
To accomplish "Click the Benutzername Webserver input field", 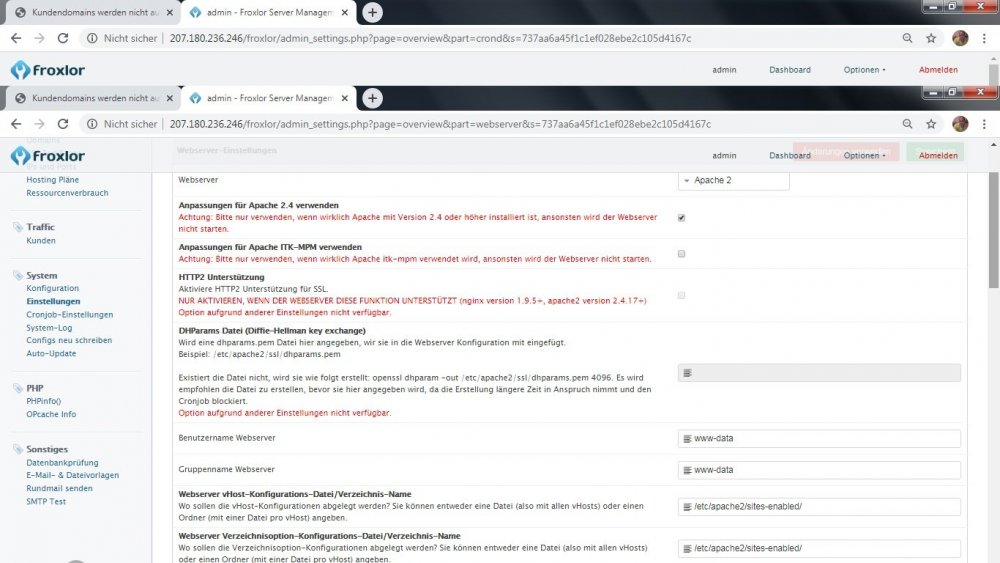I will pos(819,438).
